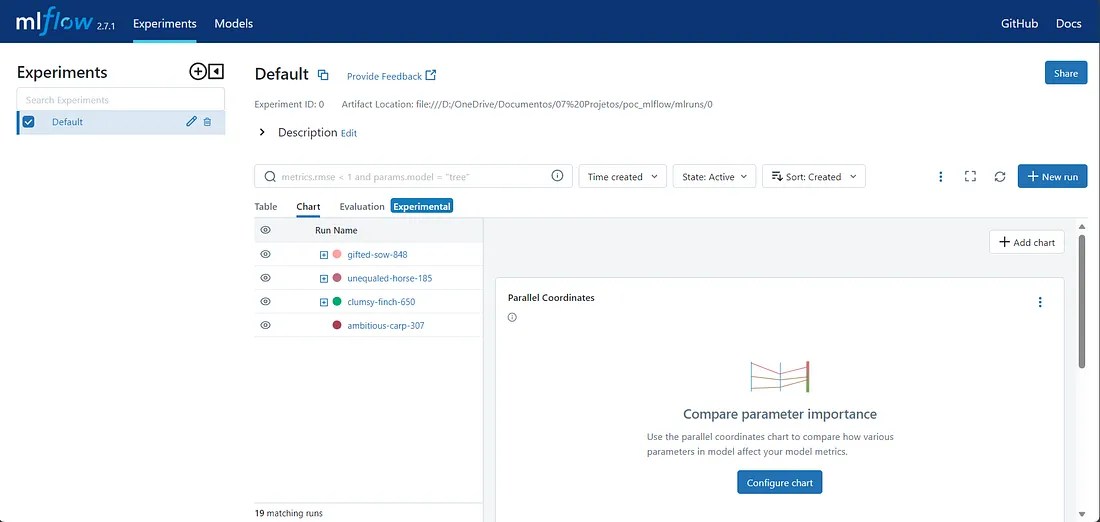
Task: Click the ambitious-carp-307 color dot
Action: [337, 326]
